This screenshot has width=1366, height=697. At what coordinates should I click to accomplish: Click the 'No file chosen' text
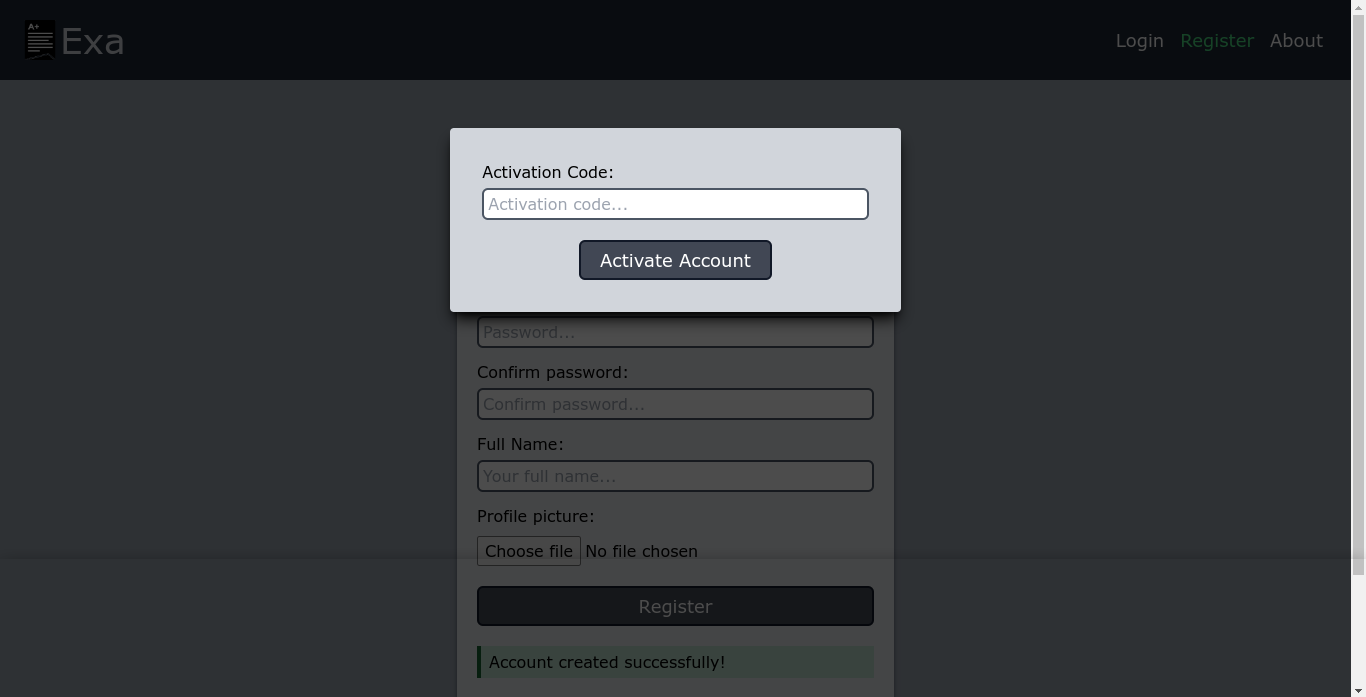point(641,551)
